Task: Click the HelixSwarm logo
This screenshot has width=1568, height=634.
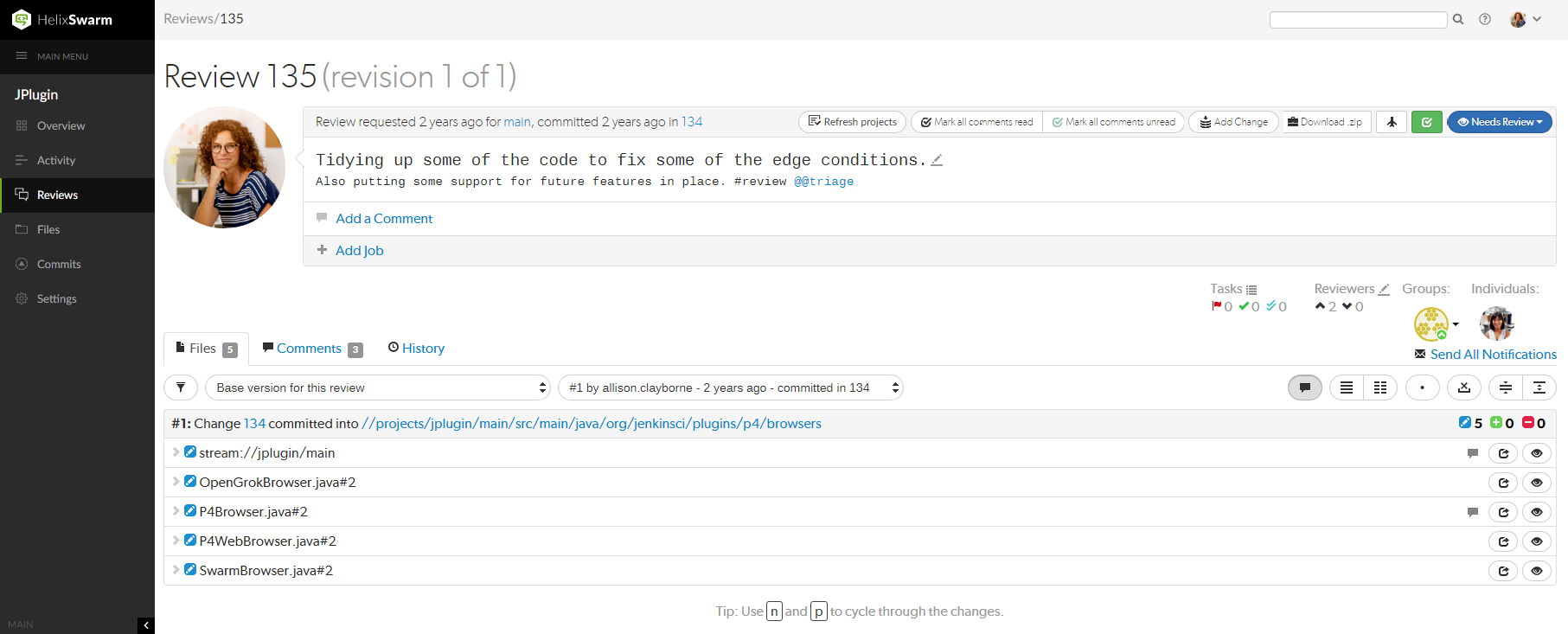Action: coord(62,19)
